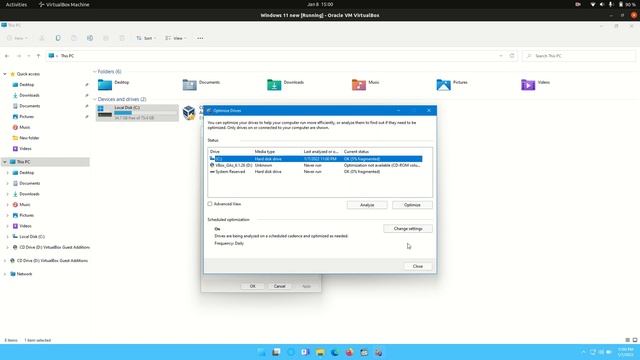
Task: Collapse the Folders (6) group
Action: click(x=95, y=72)
